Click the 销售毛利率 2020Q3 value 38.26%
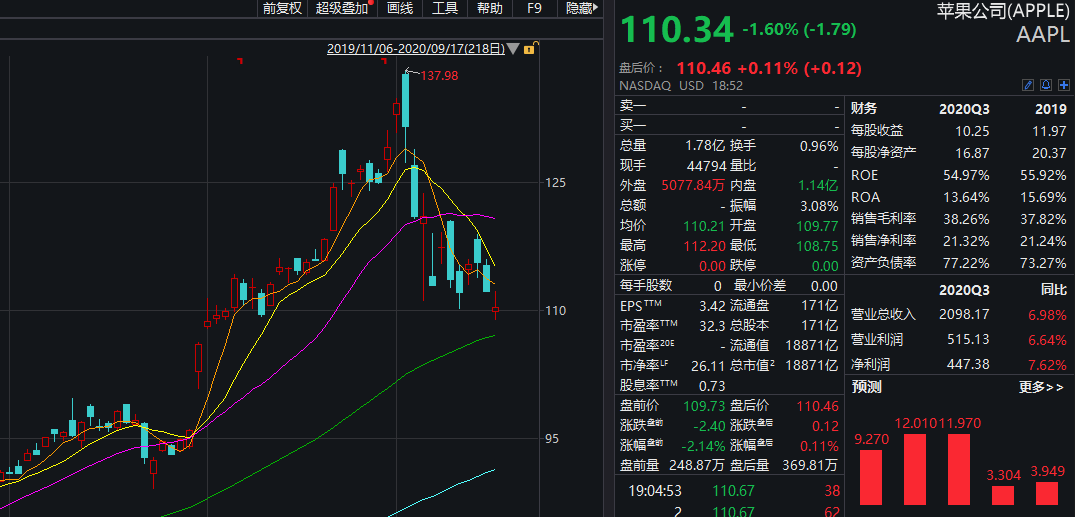The width and height of the screenshot is (1075, 517). click(967, 219)
